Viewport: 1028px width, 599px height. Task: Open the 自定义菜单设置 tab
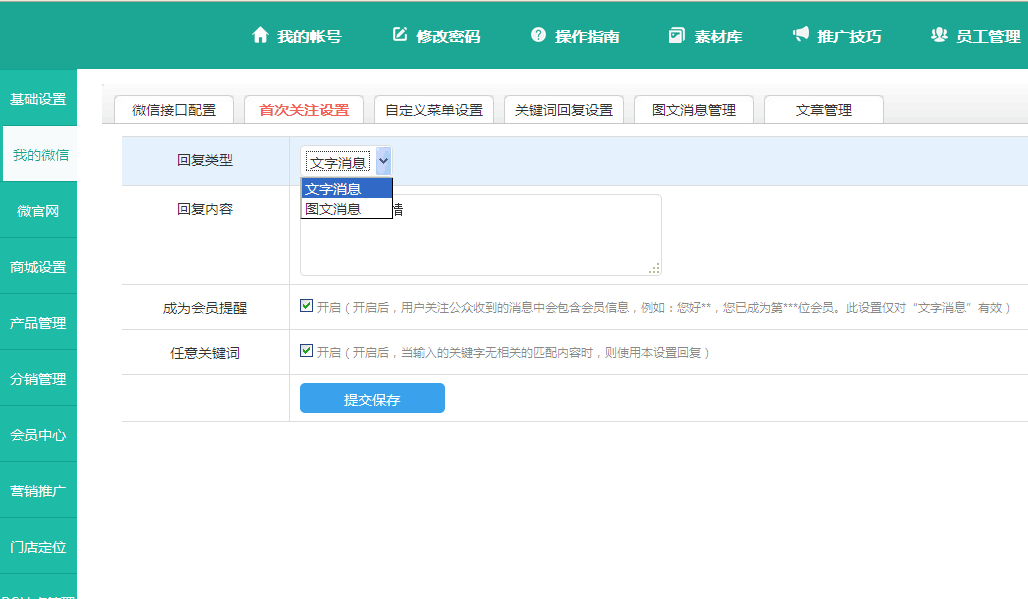tap(434, 110)
